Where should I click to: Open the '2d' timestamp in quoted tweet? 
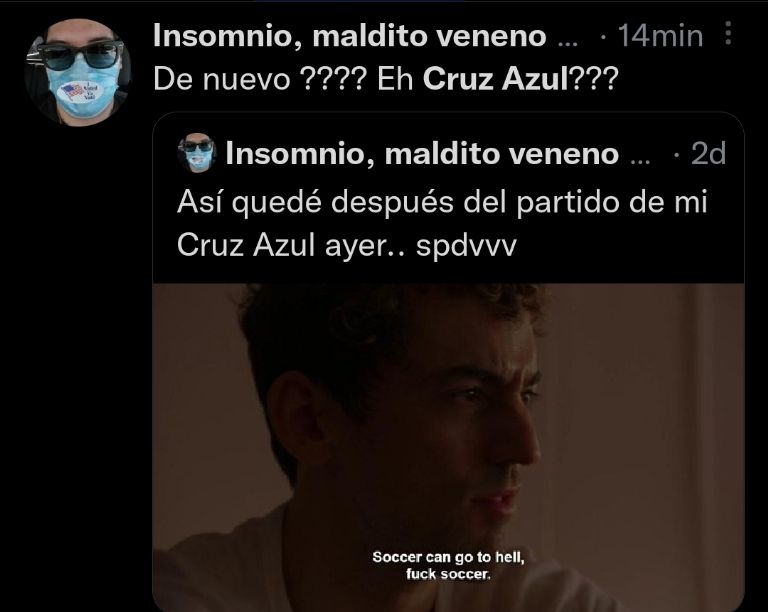(708, 154)
